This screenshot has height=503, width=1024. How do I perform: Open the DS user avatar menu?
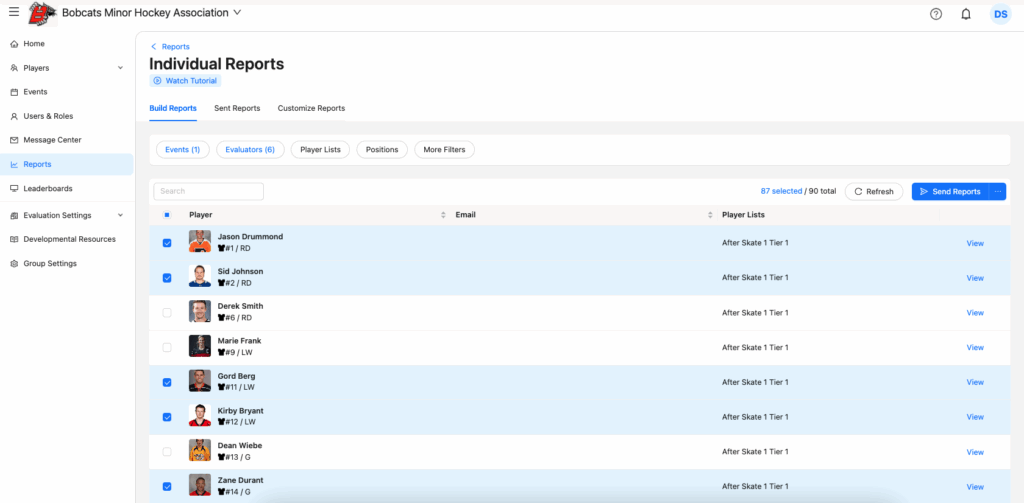[x=1000, y=14]
